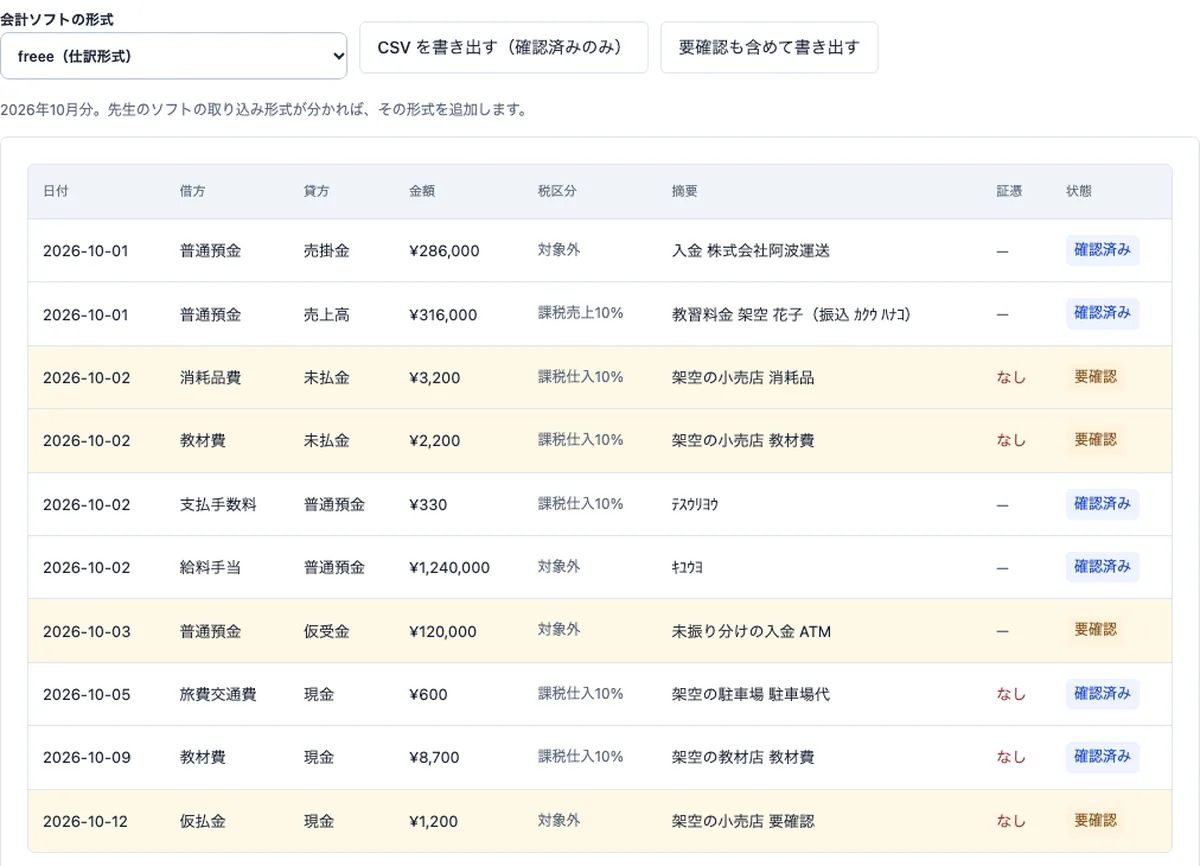The image size is (1200, 866).
Task: Click date 2026-10-05
Action: [86, 695]
